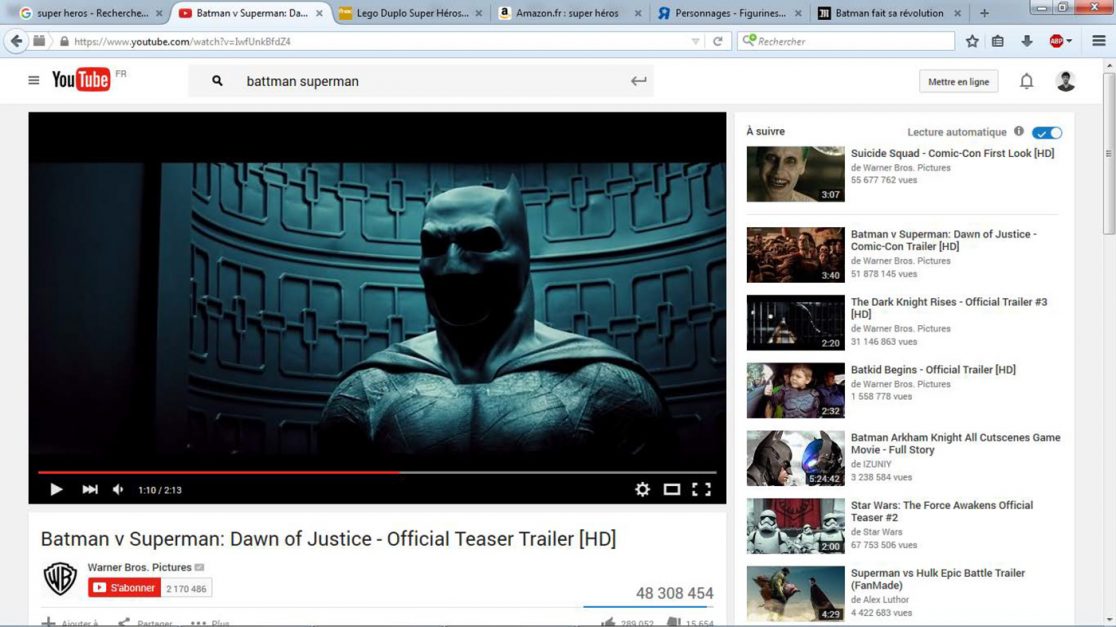Play the video
The image size is (1116, 627).
pos(56,489)
